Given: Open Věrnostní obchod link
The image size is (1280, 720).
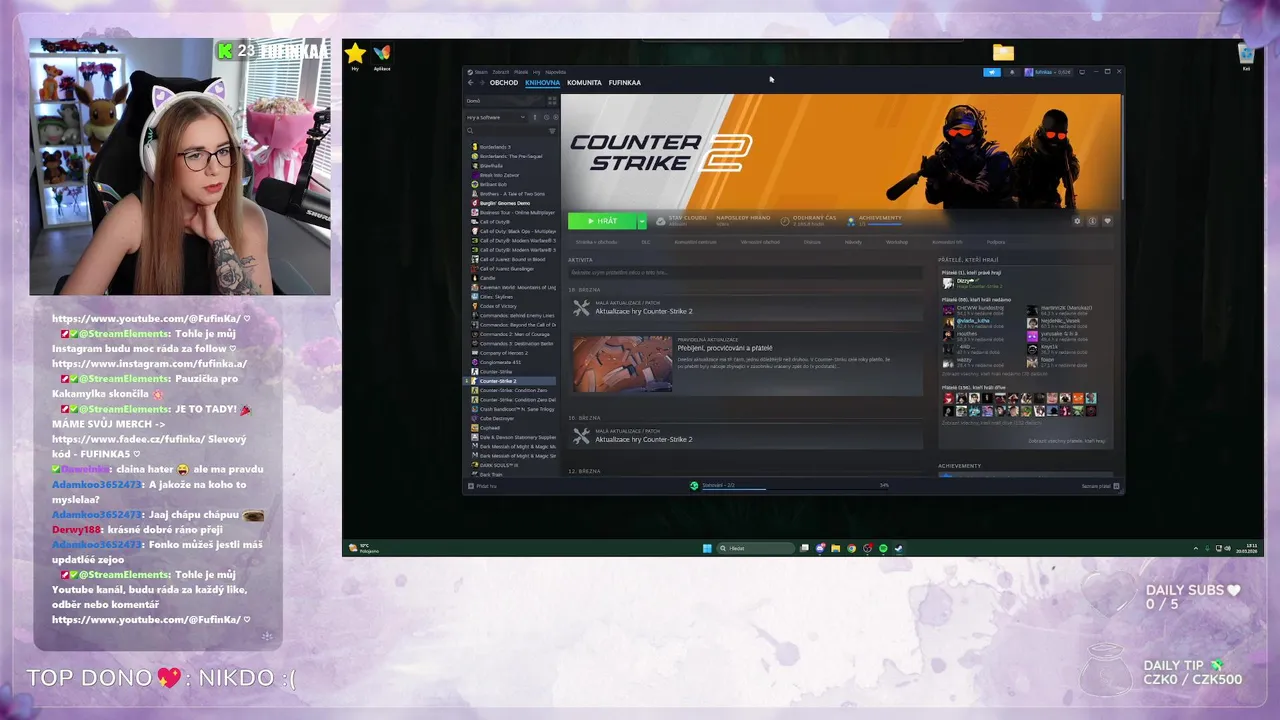Looking at the screenshot, I should 760,242.
